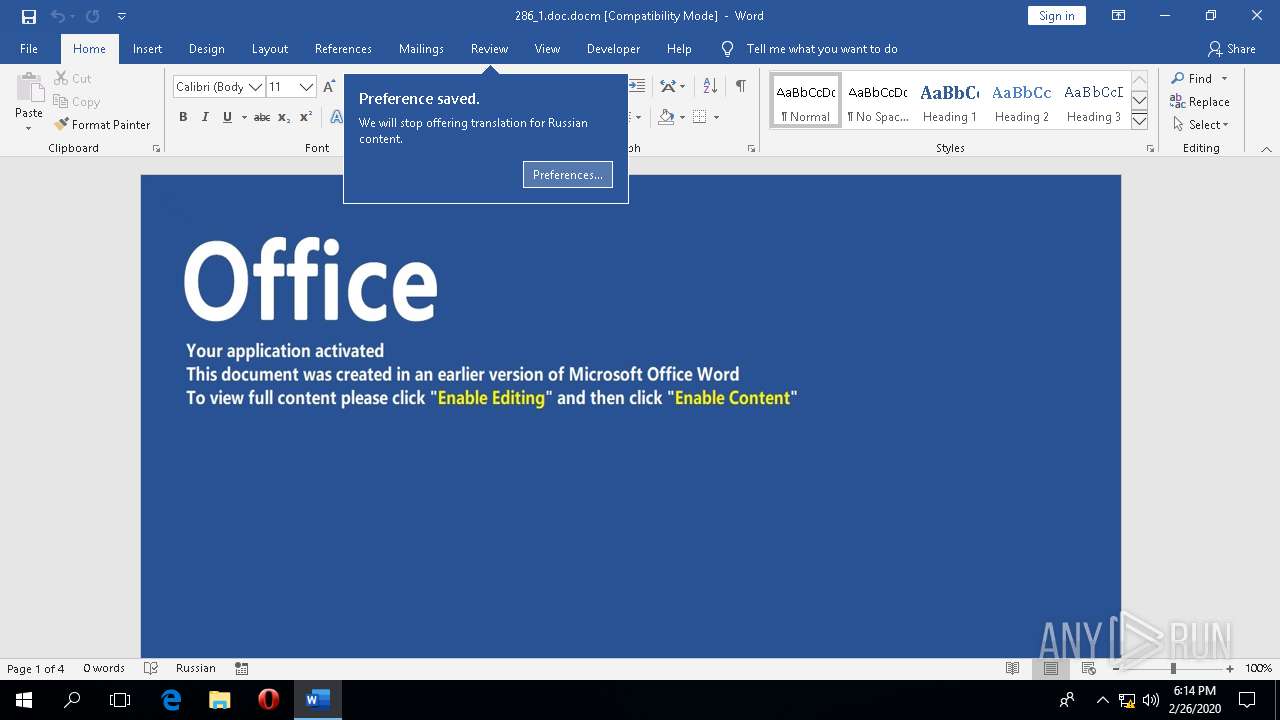Click the Preferences... button in the popup
Screen dimensions: 1280x720
[568, 175]
